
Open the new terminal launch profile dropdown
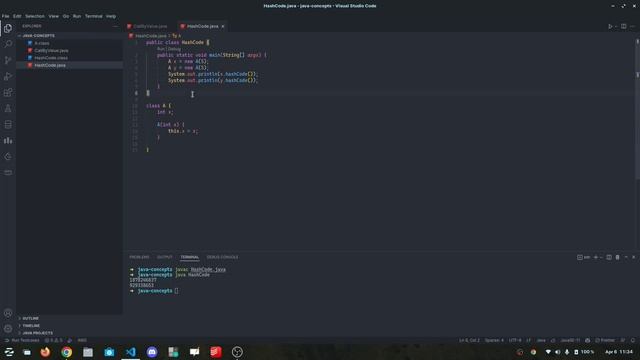point(601,257)
